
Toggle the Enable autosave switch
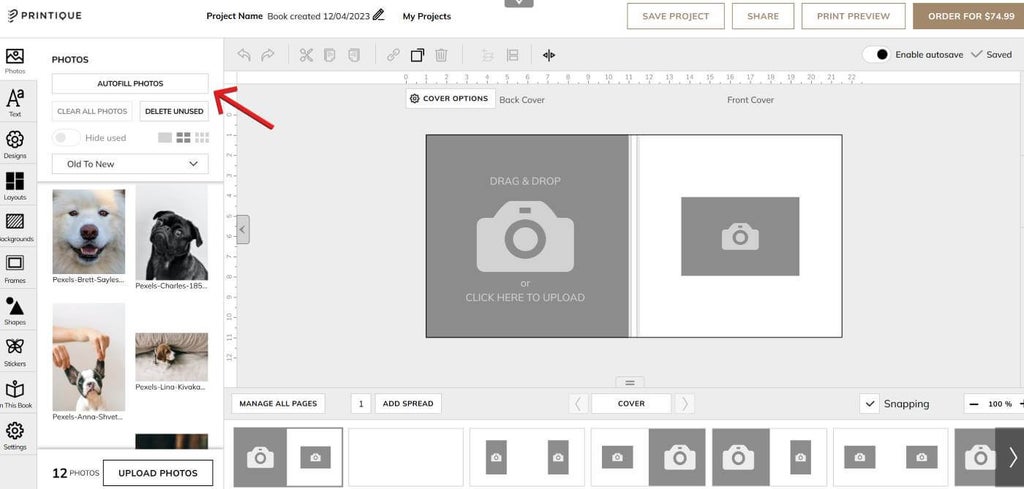click(876, 55)
